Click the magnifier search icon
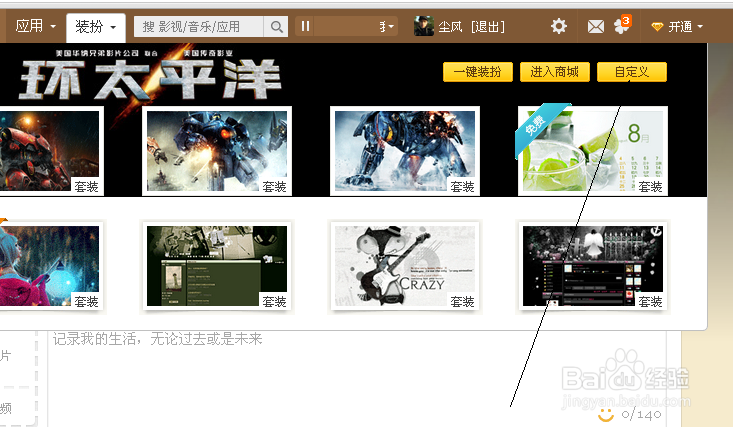 (276, 27)
